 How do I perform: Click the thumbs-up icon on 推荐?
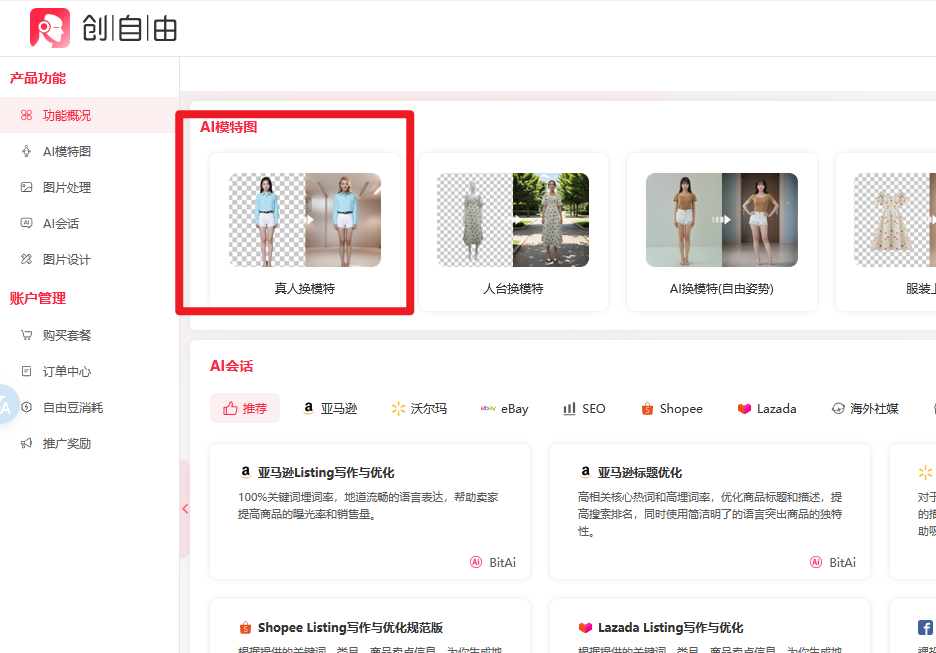click(x=230, y=408)
